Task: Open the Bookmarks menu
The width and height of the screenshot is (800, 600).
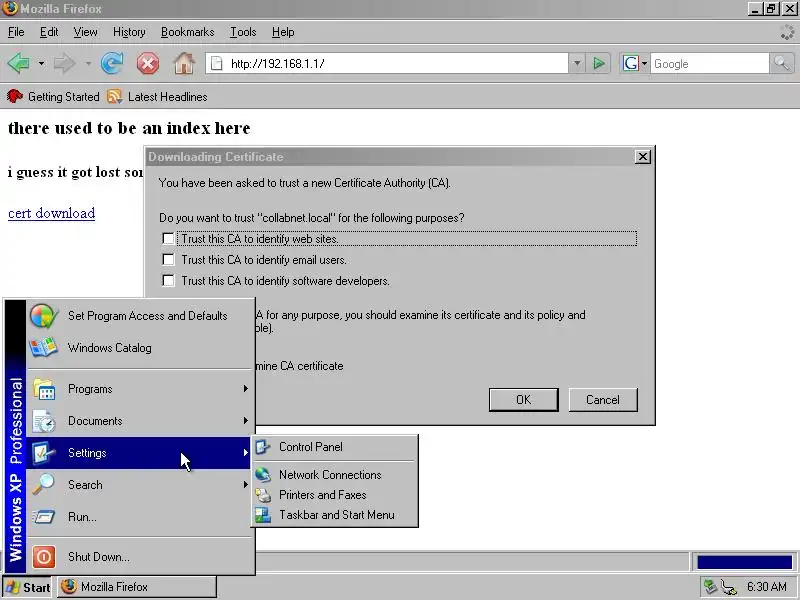Action: point(187,32)
